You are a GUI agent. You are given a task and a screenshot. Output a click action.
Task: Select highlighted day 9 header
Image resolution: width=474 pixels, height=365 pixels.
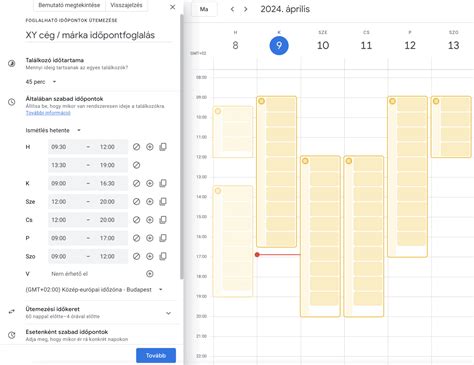click(x=279, y=45)
